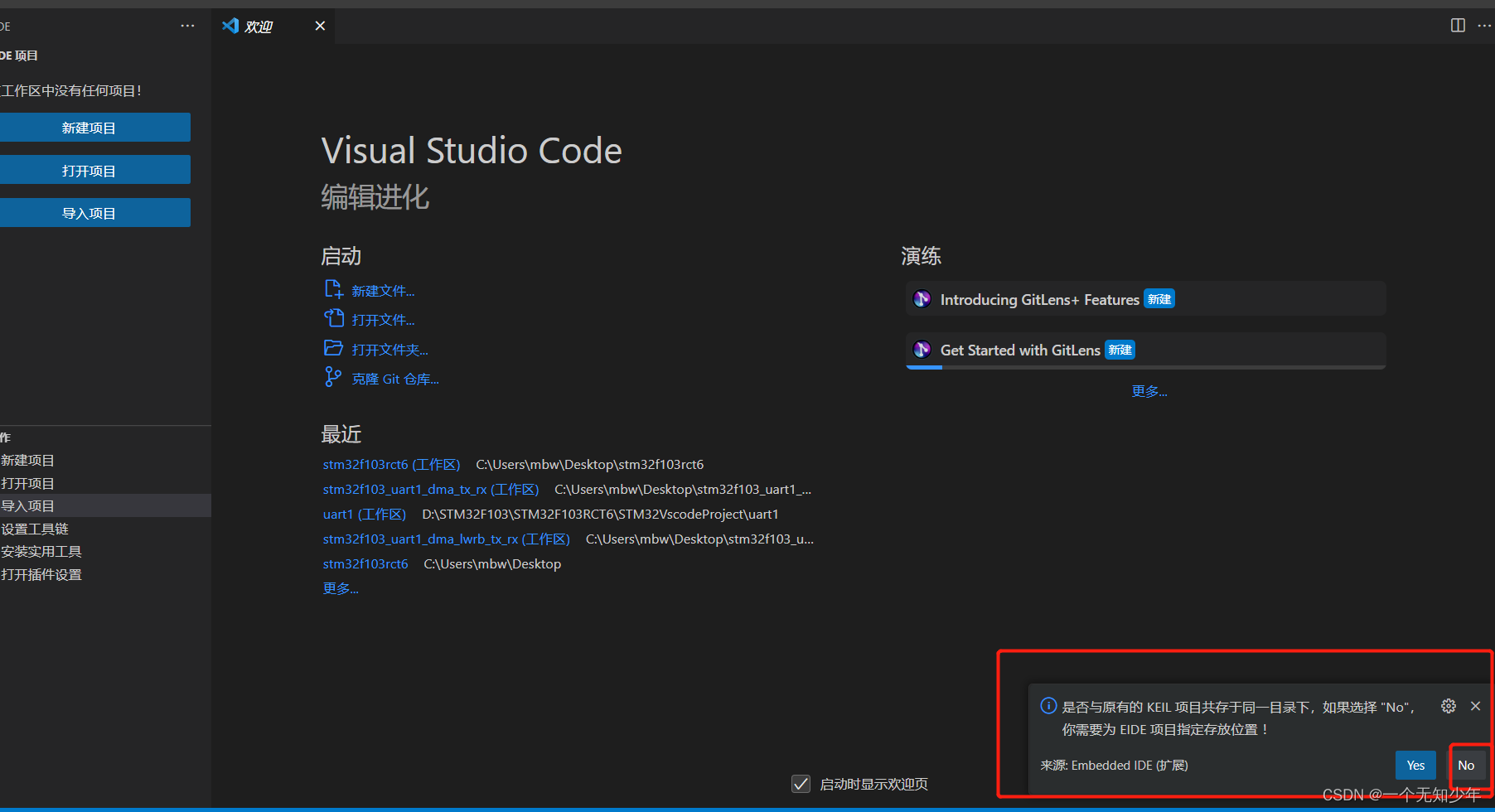The image size is (1495, 812).
Task: Click the info icon in the notification
Action: 1048,706
